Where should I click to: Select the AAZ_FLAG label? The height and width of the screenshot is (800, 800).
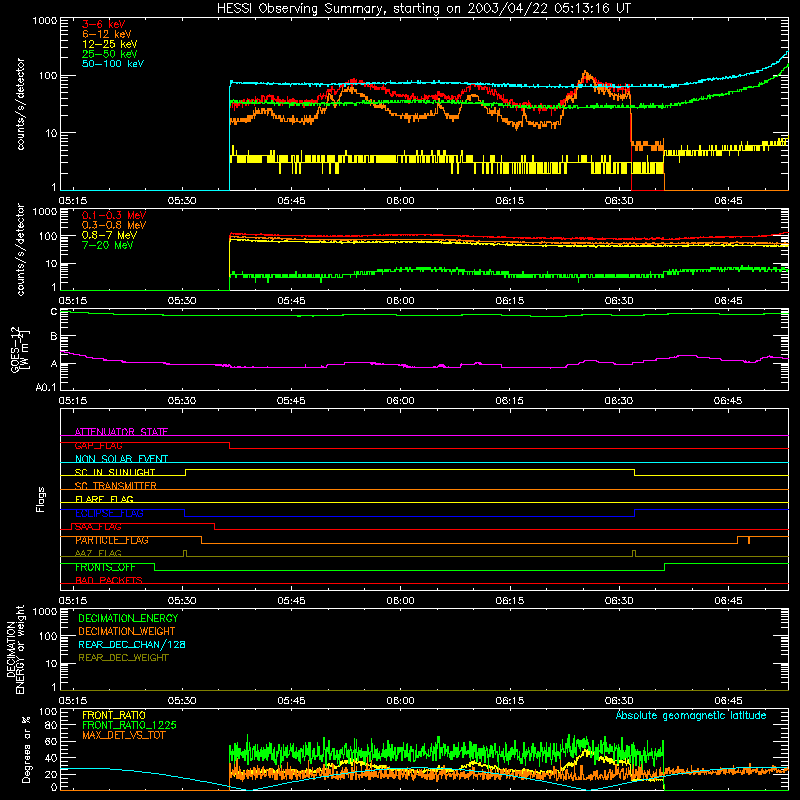pos(98,553)
